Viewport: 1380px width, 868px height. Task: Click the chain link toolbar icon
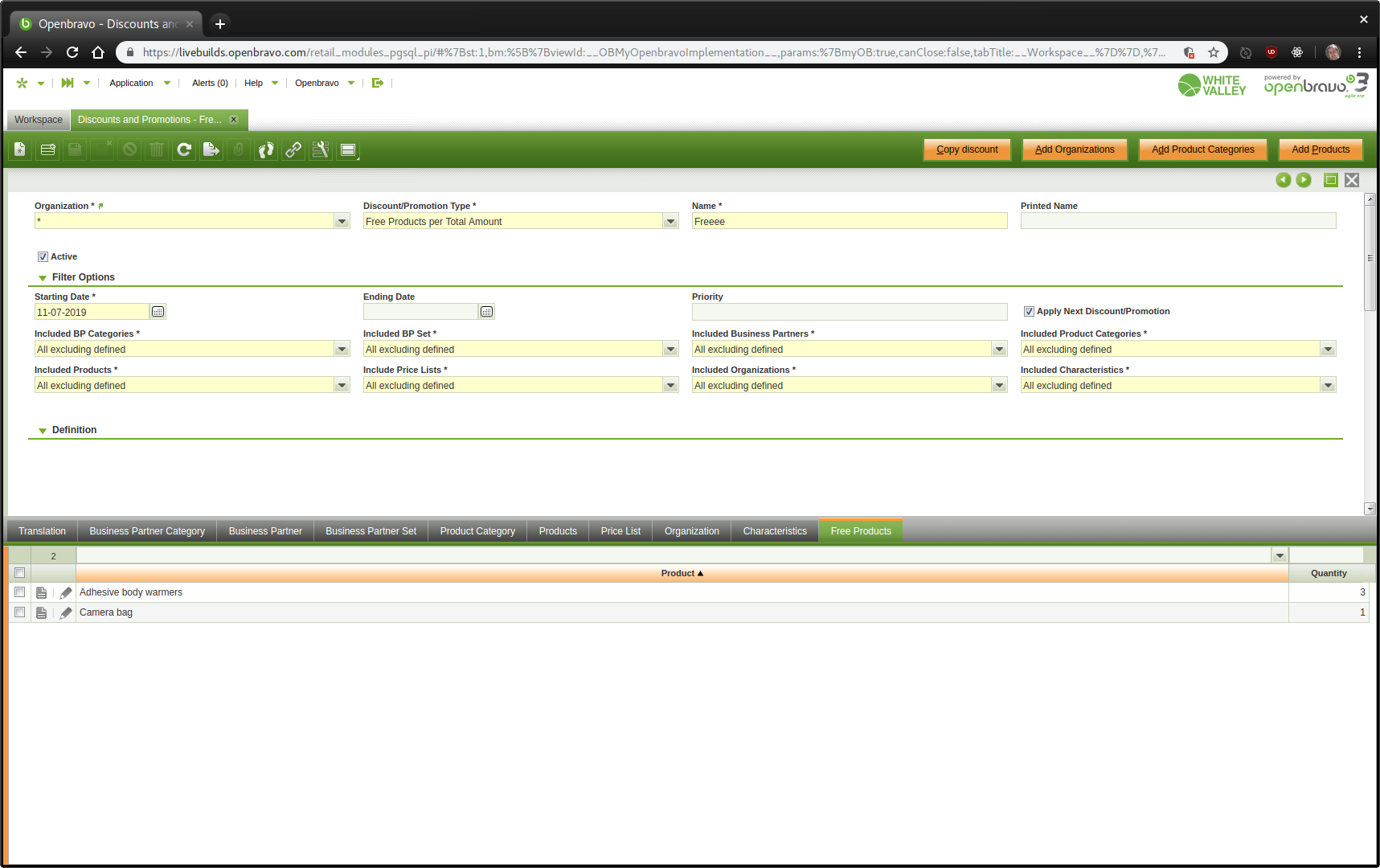tap(293, 149)
